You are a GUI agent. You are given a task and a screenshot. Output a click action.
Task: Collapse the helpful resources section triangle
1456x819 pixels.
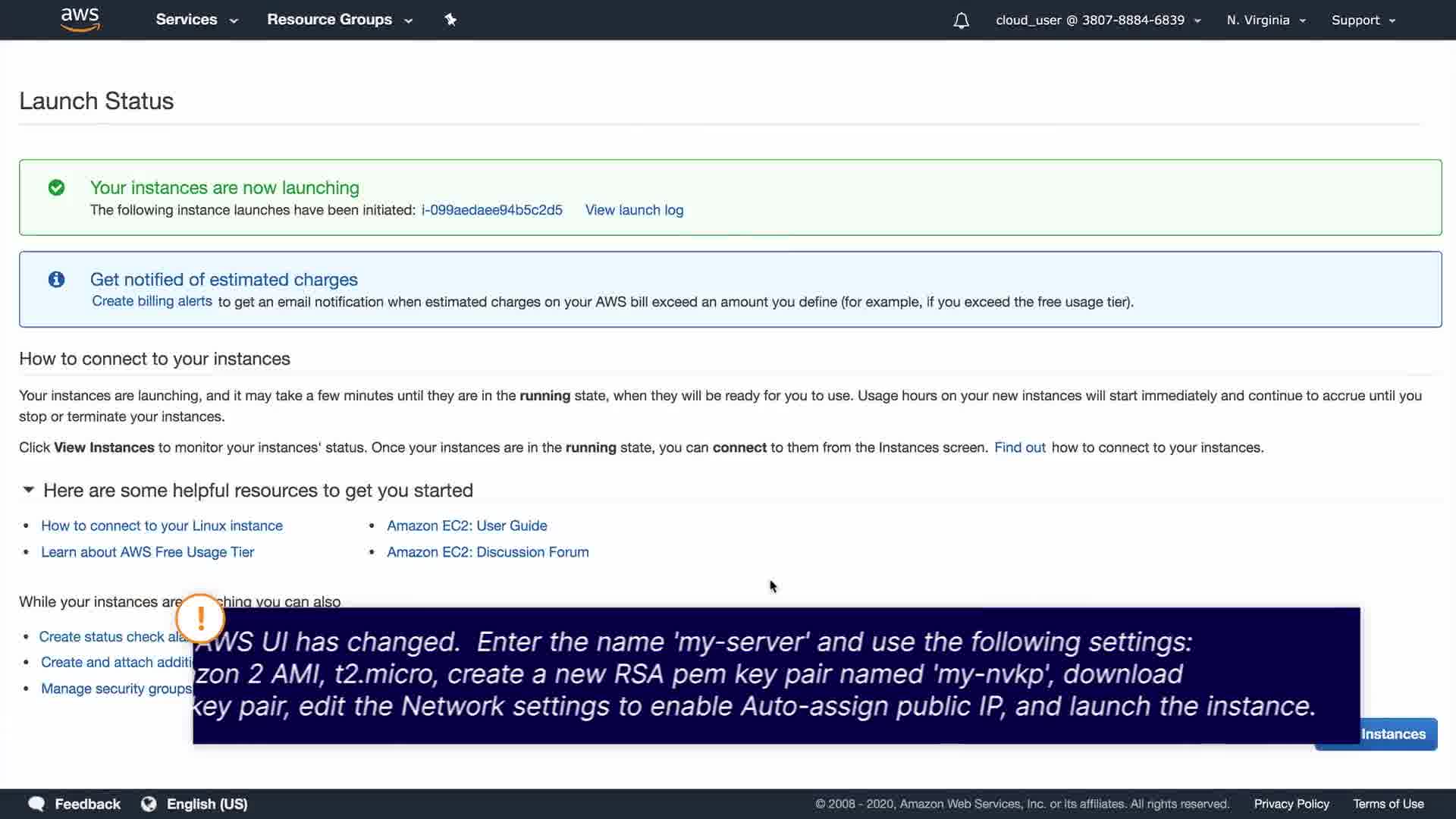(28, 490)
